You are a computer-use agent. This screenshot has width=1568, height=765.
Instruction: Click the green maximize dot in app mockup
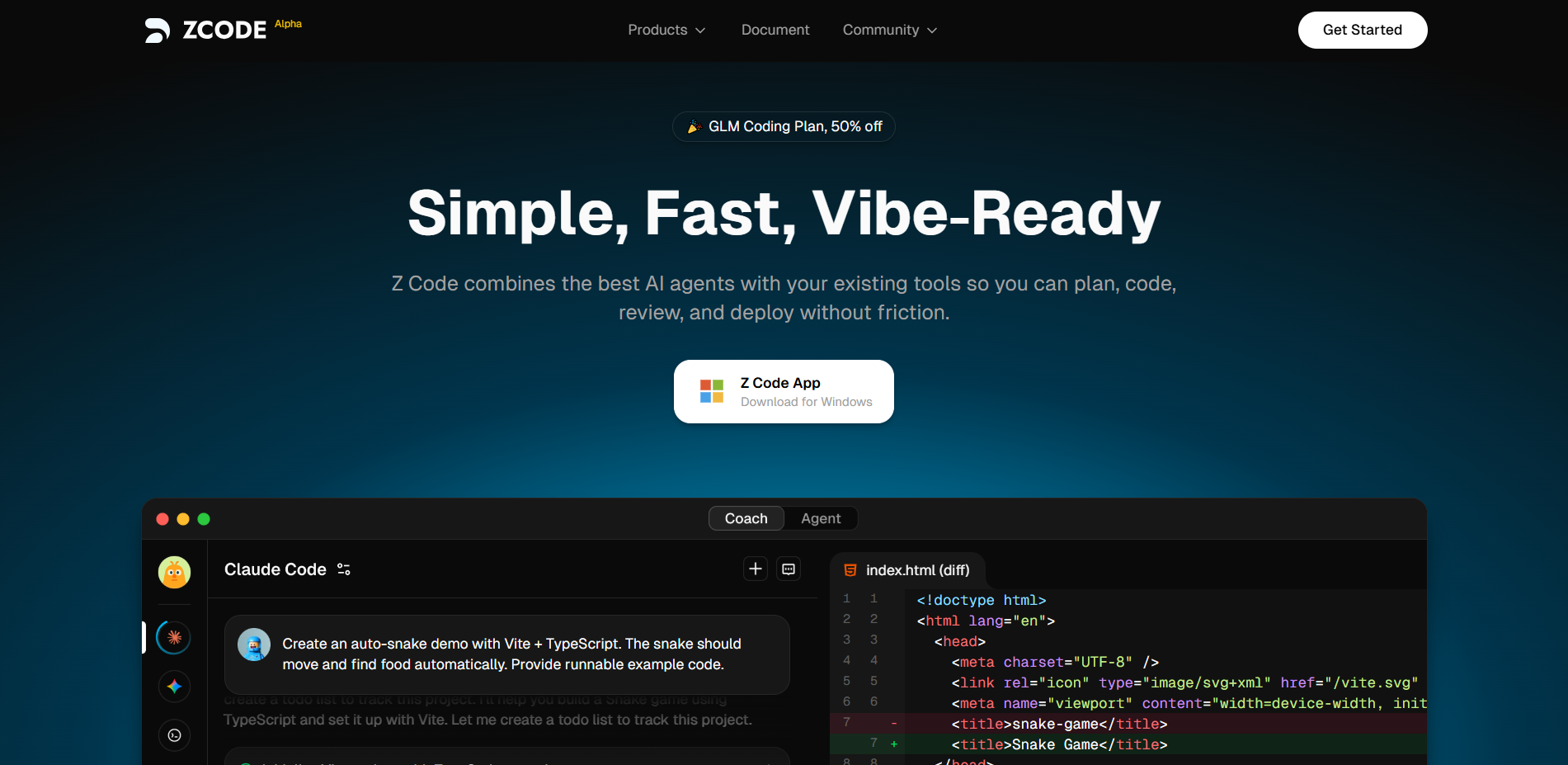click(x=204, y=519)
